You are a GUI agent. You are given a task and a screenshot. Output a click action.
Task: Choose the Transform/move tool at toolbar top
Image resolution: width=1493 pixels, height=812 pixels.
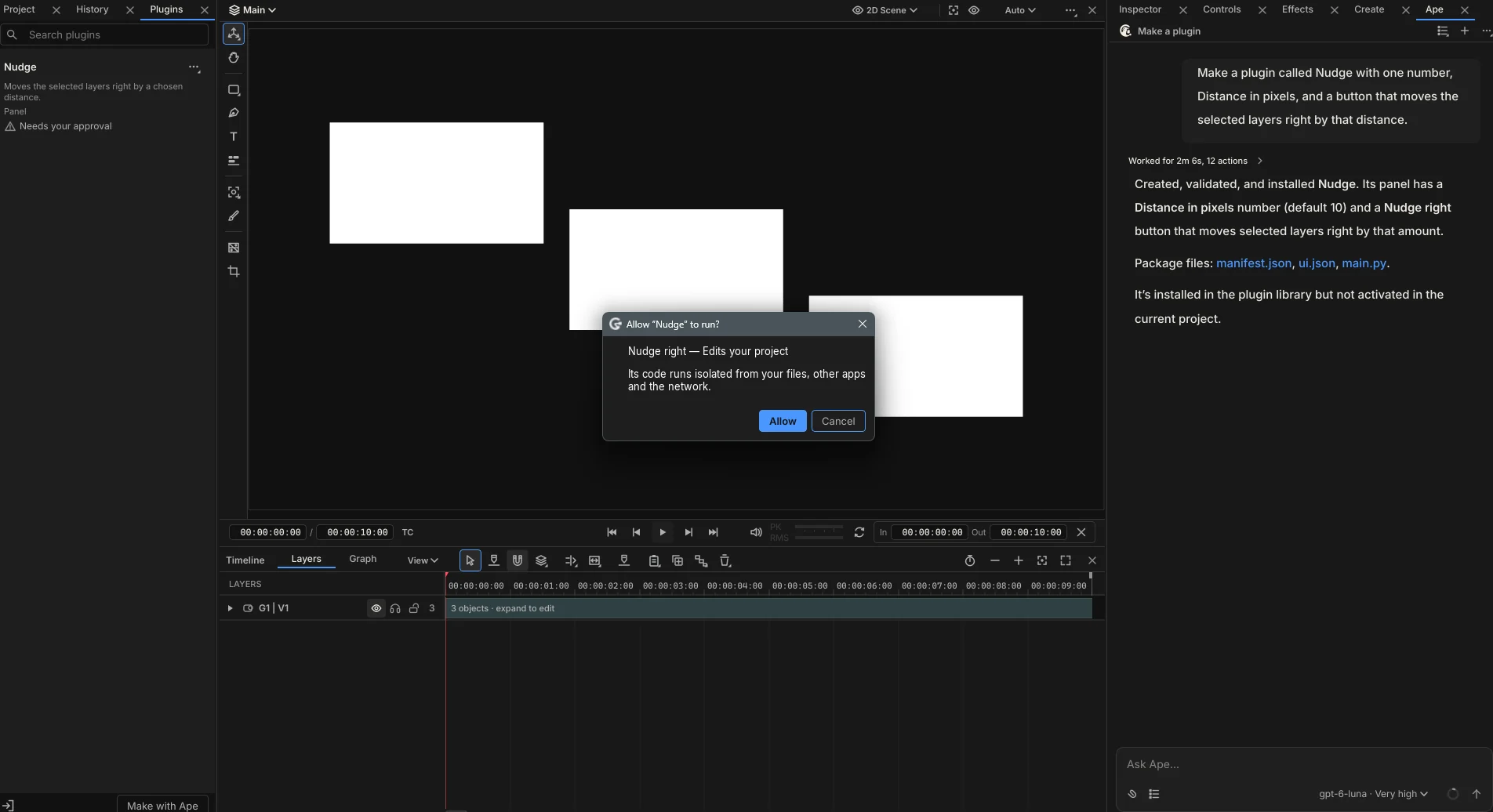tap(233, 34)
